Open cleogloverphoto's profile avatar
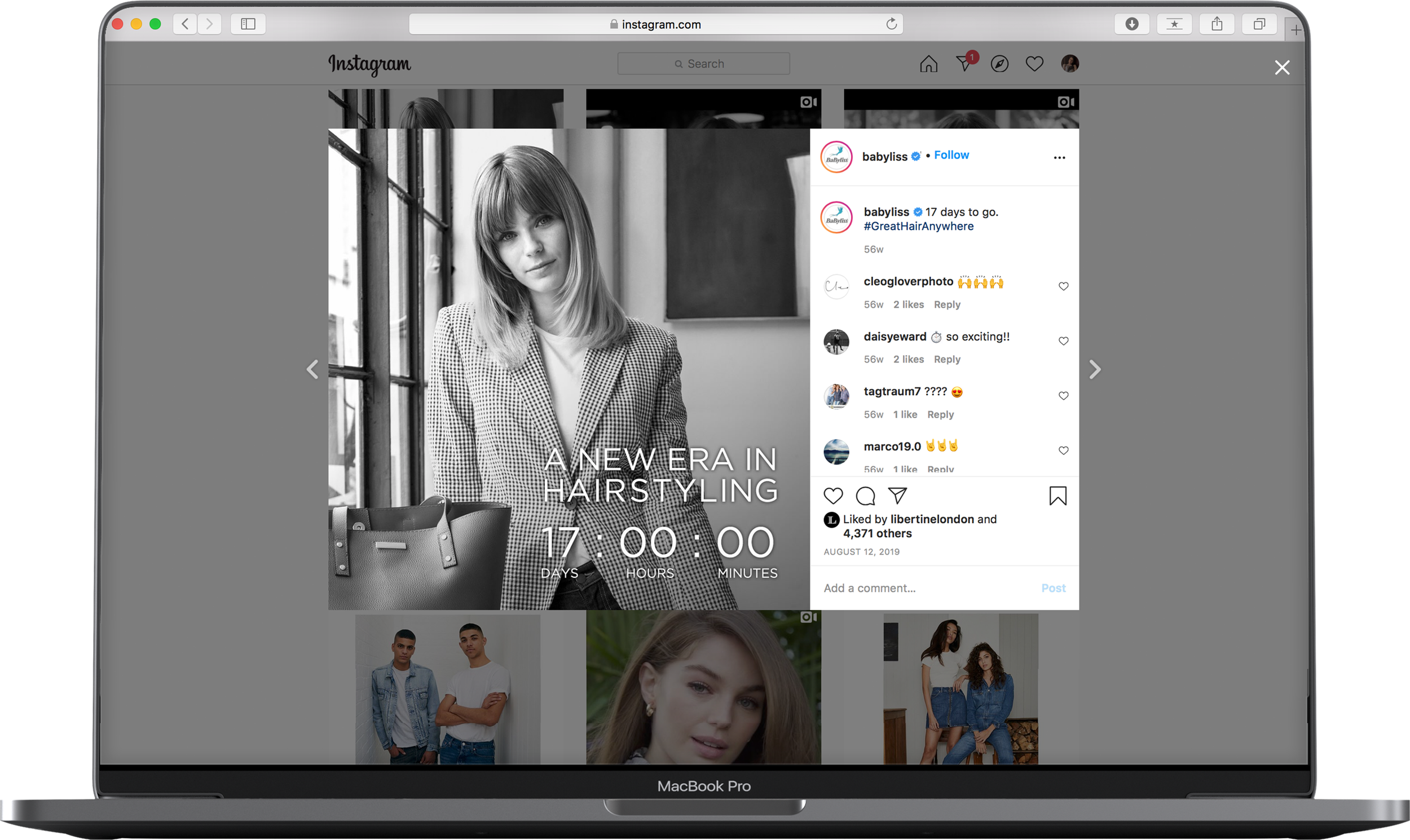Viewport: 1410px width, 840px height. 836,286
